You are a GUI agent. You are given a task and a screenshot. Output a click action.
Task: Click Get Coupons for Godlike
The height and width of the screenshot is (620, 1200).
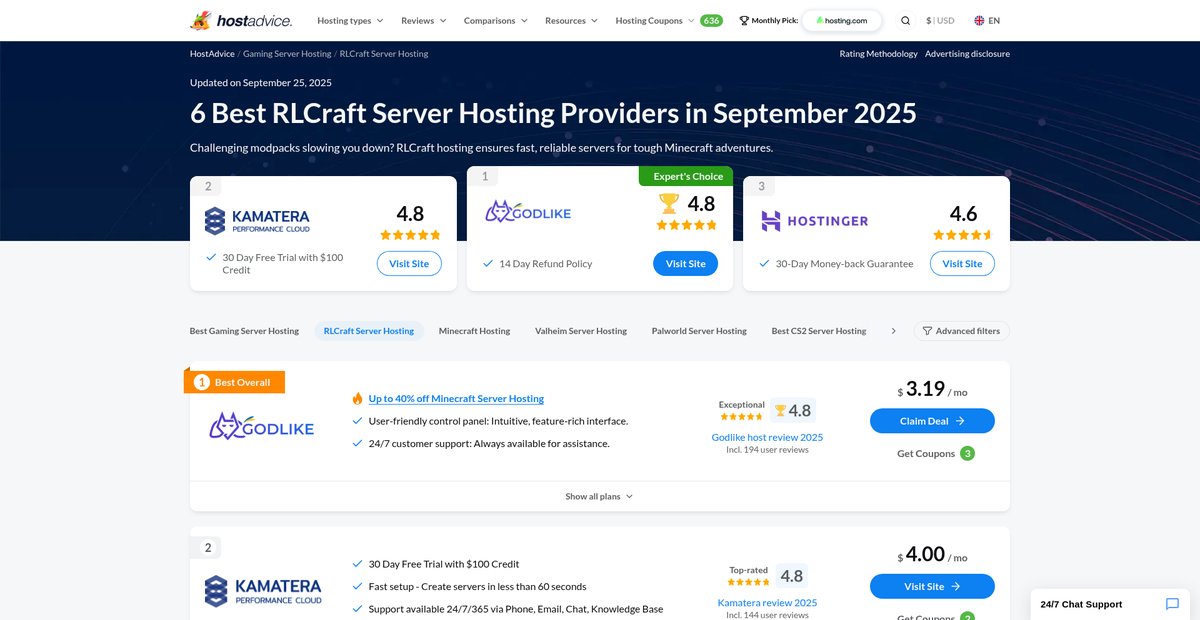click(924, 453)
